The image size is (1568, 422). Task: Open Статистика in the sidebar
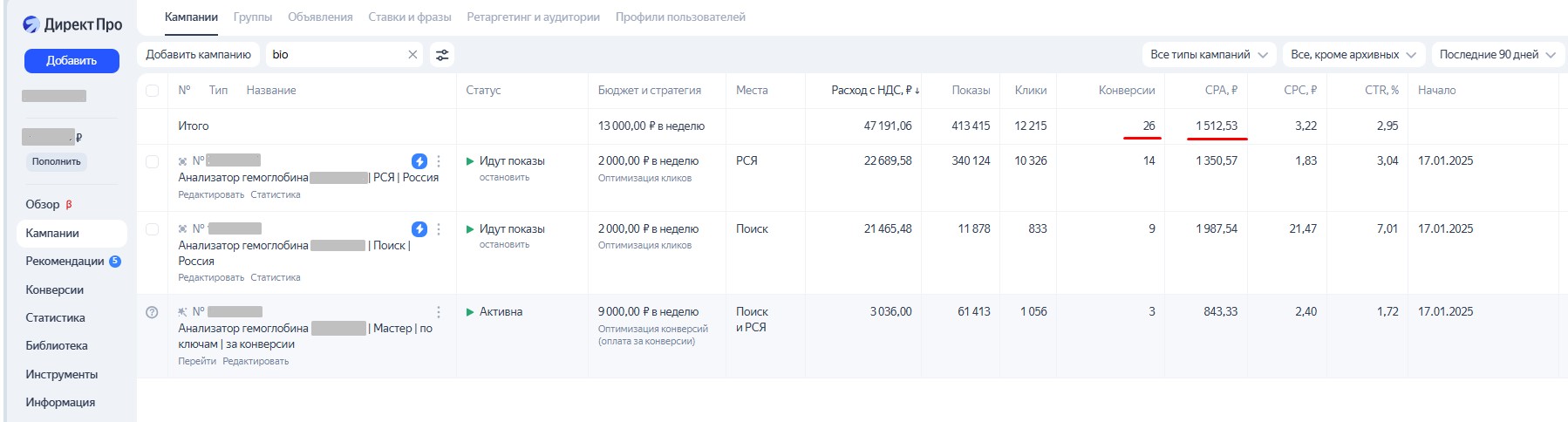click(x=56, y=317)
